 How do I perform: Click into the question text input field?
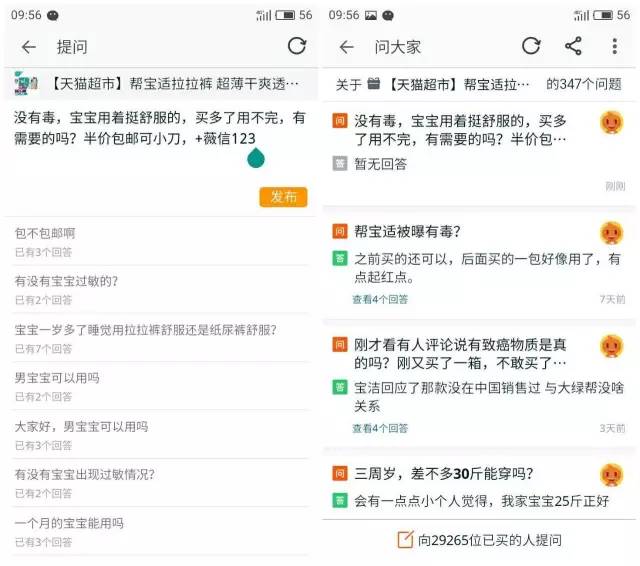click(x=160, y=139)
